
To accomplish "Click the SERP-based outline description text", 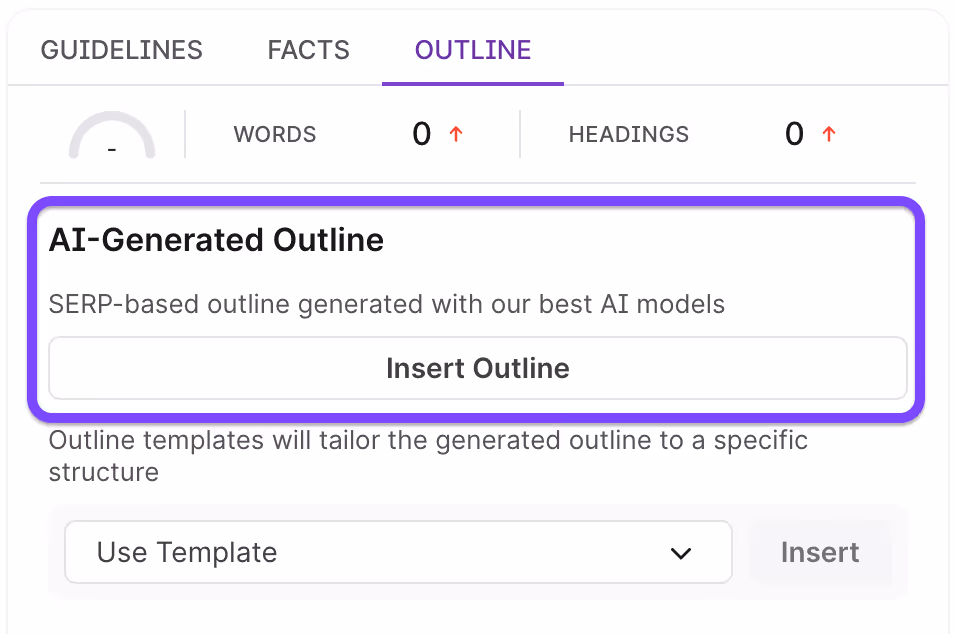I will pos(386,304).
